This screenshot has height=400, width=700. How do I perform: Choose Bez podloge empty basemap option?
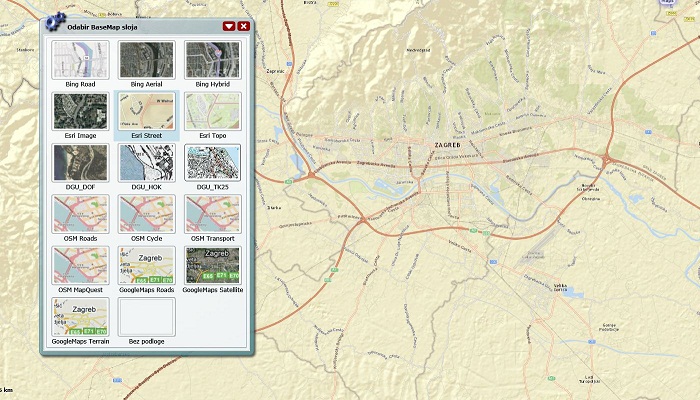[x=146, y=316]
